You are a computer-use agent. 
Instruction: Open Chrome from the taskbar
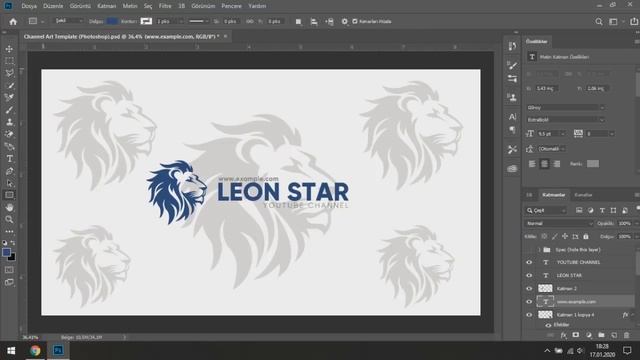35,351
